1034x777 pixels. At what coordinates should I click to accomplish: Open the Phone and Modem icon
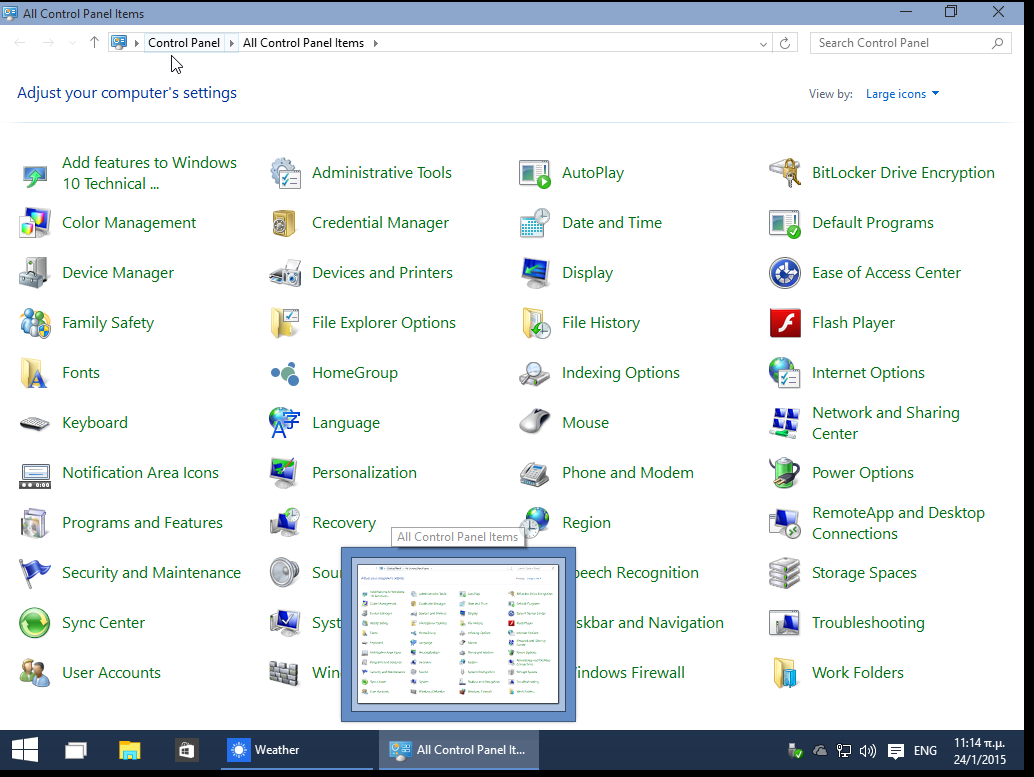pos(535,474)
